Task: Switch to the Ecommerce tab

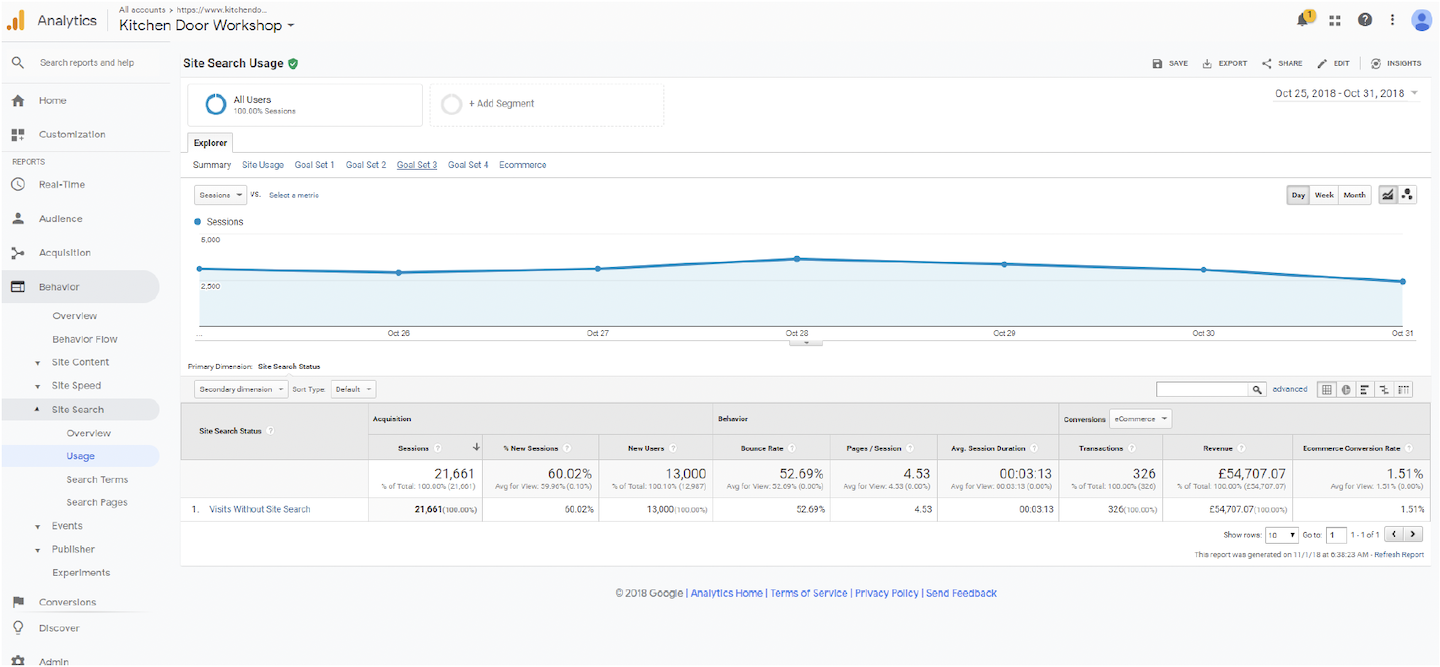Action: click(x=522, y=165)
